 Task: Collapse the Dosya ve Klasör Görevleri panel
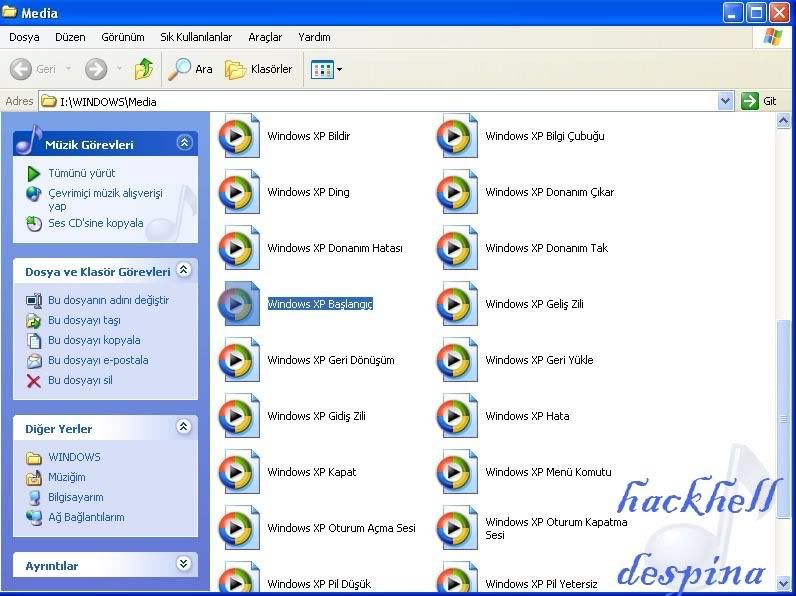[x=184, y=270]
